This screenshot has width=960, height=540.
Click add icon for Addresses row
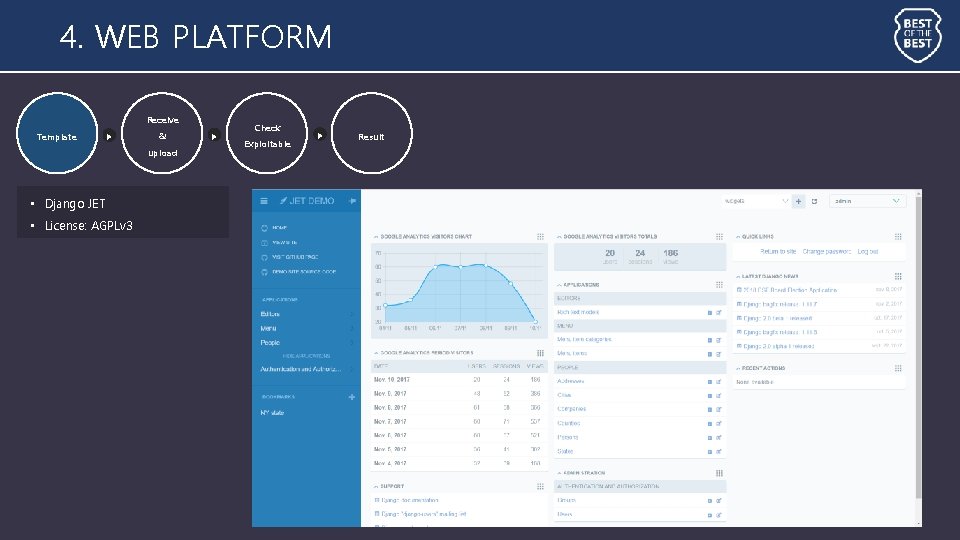(710, 381)
